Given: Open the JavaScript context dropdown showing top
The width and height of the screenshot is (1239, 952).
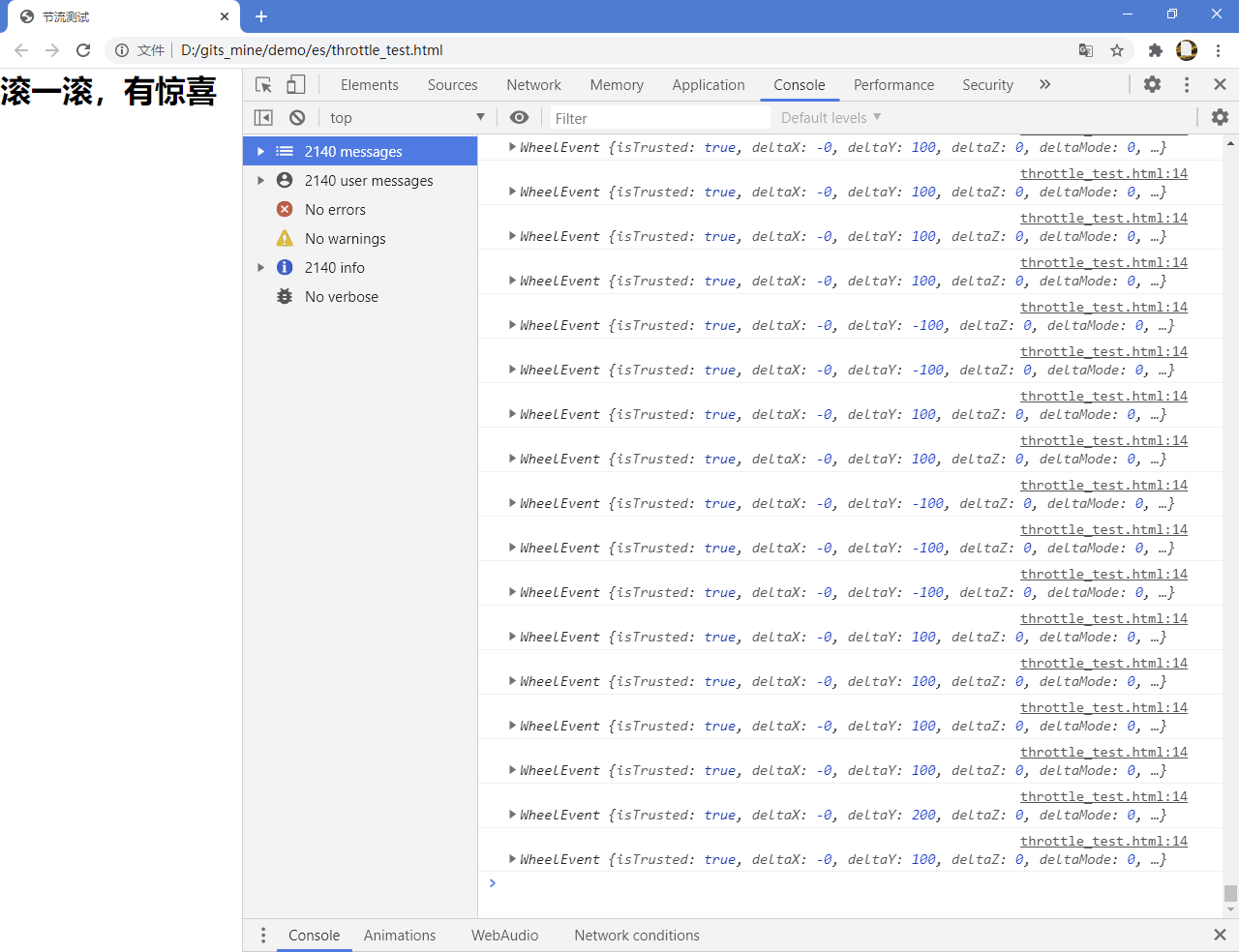Looking at the screenshot, I should [407, 117].
